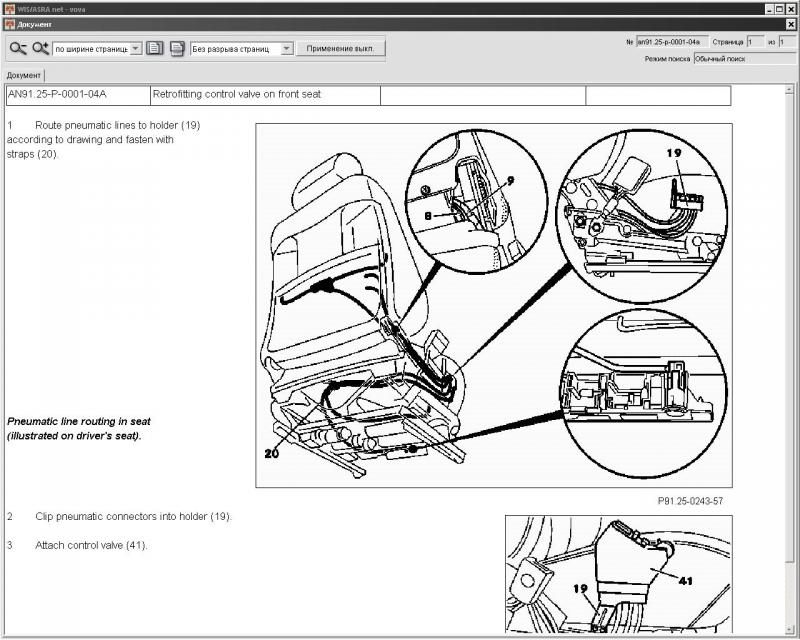Close the WIS/ASRA net window
This screenshot has height=640, width=800.
tap(790, 9)
